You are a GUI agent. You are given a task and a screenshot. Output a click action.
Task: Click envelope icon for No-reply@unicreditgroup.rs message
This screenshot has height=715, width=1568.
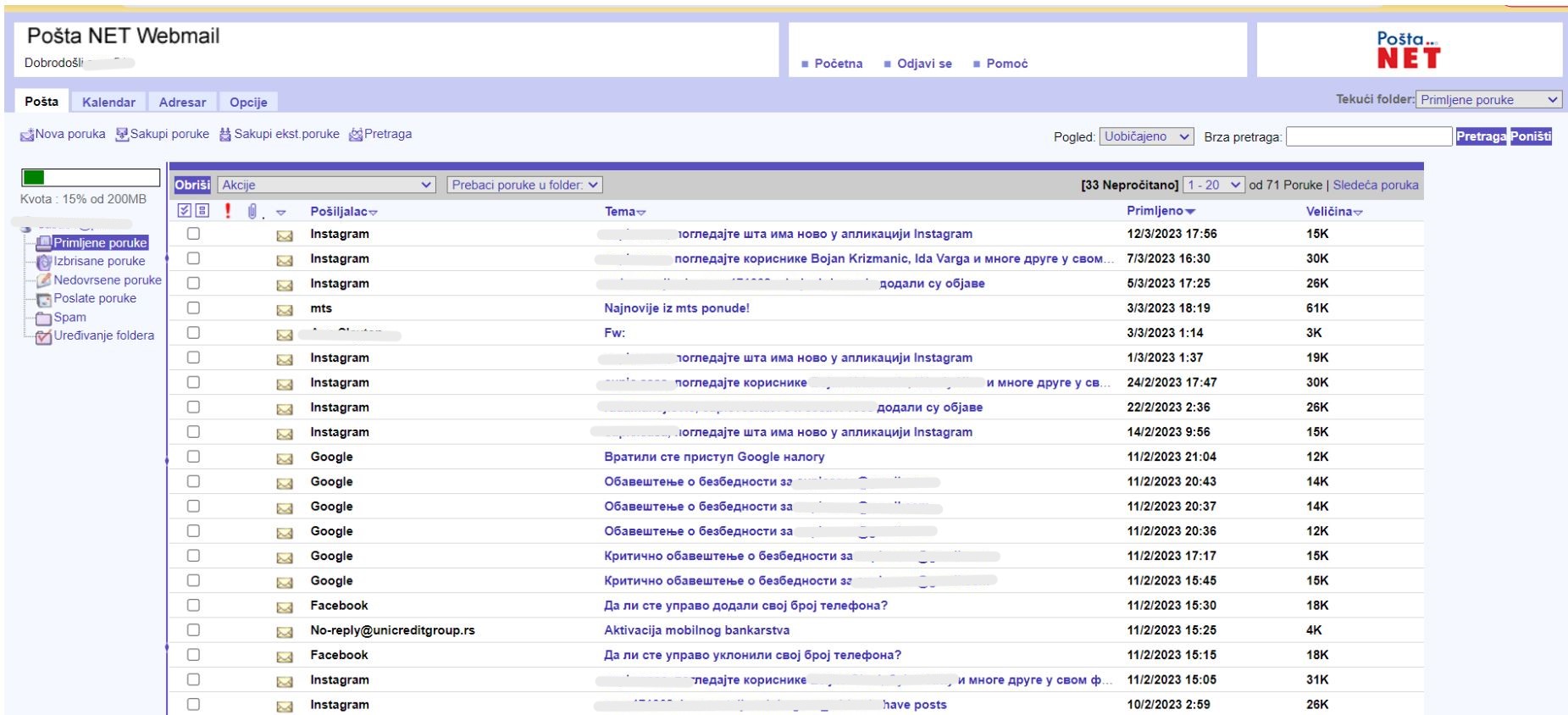pyautogui.click(x=285, y=632)
